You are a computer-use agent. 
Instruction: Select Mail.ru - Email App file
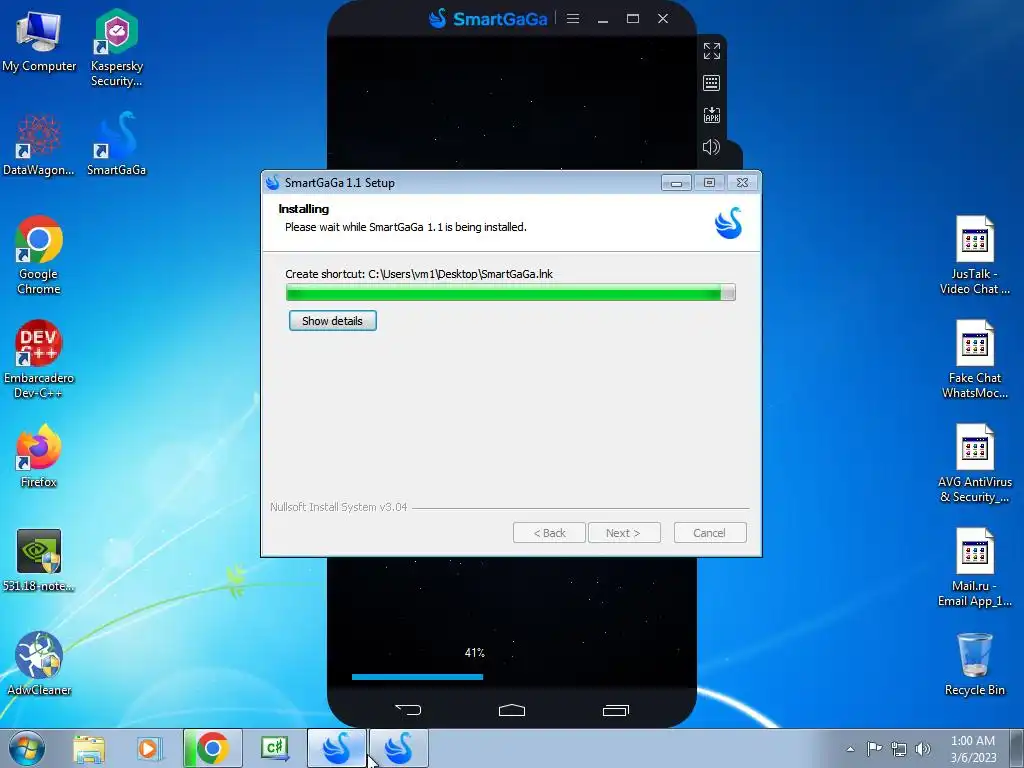974,567
